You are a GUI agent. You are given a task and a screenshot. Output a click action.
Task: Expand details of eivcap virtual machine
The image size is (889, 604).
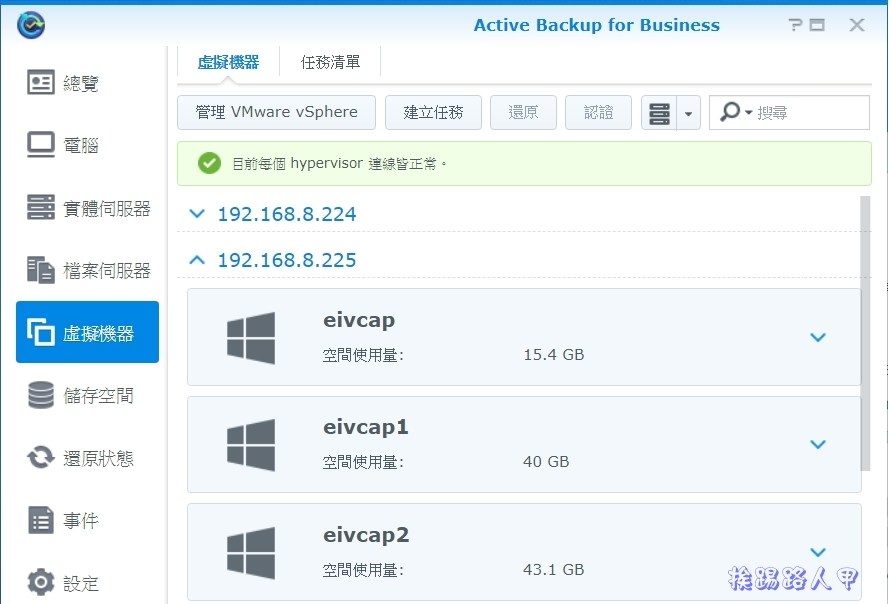coord(818,337)
